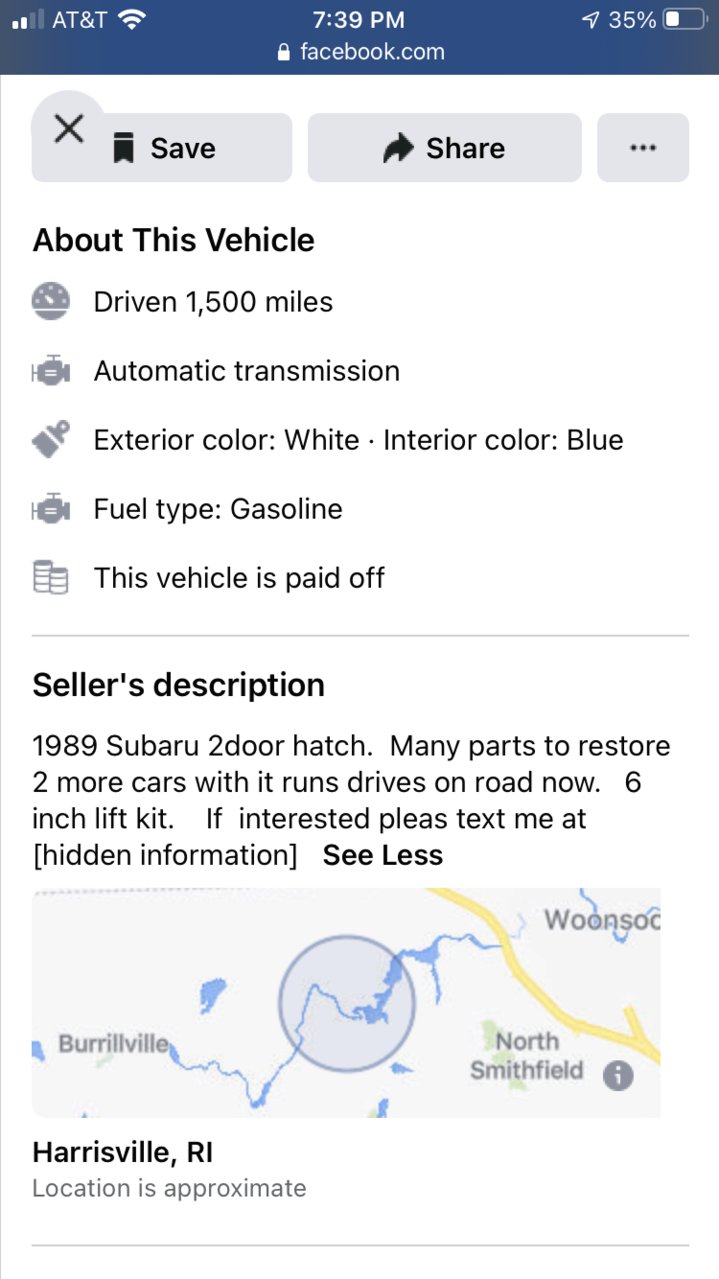Screen dimensions: 719x1279
Task: Tap the odometer icon beside Driven 1,500 miles
Action: (x=51, y=301)
